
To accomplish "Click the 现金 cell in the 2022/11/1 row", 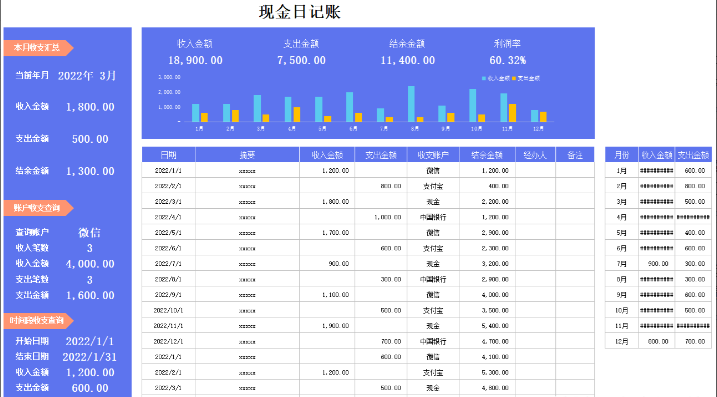I will tap(433, 326).
